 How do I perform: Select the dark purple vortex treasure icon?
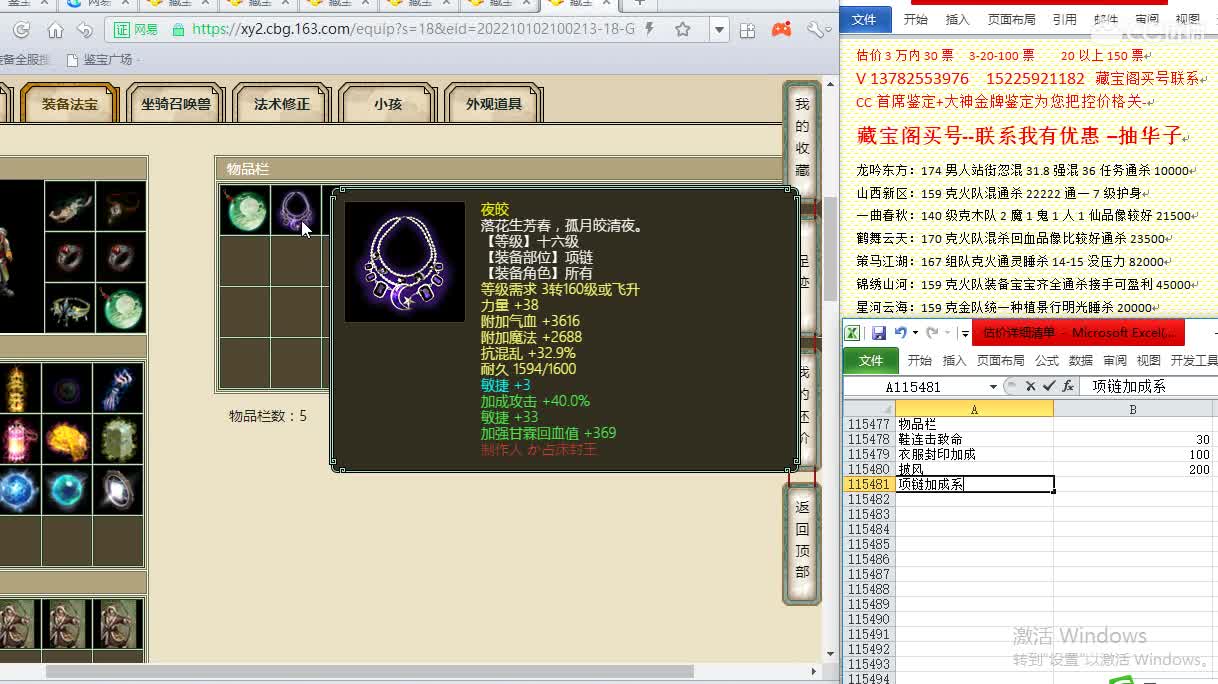(67, 388)
